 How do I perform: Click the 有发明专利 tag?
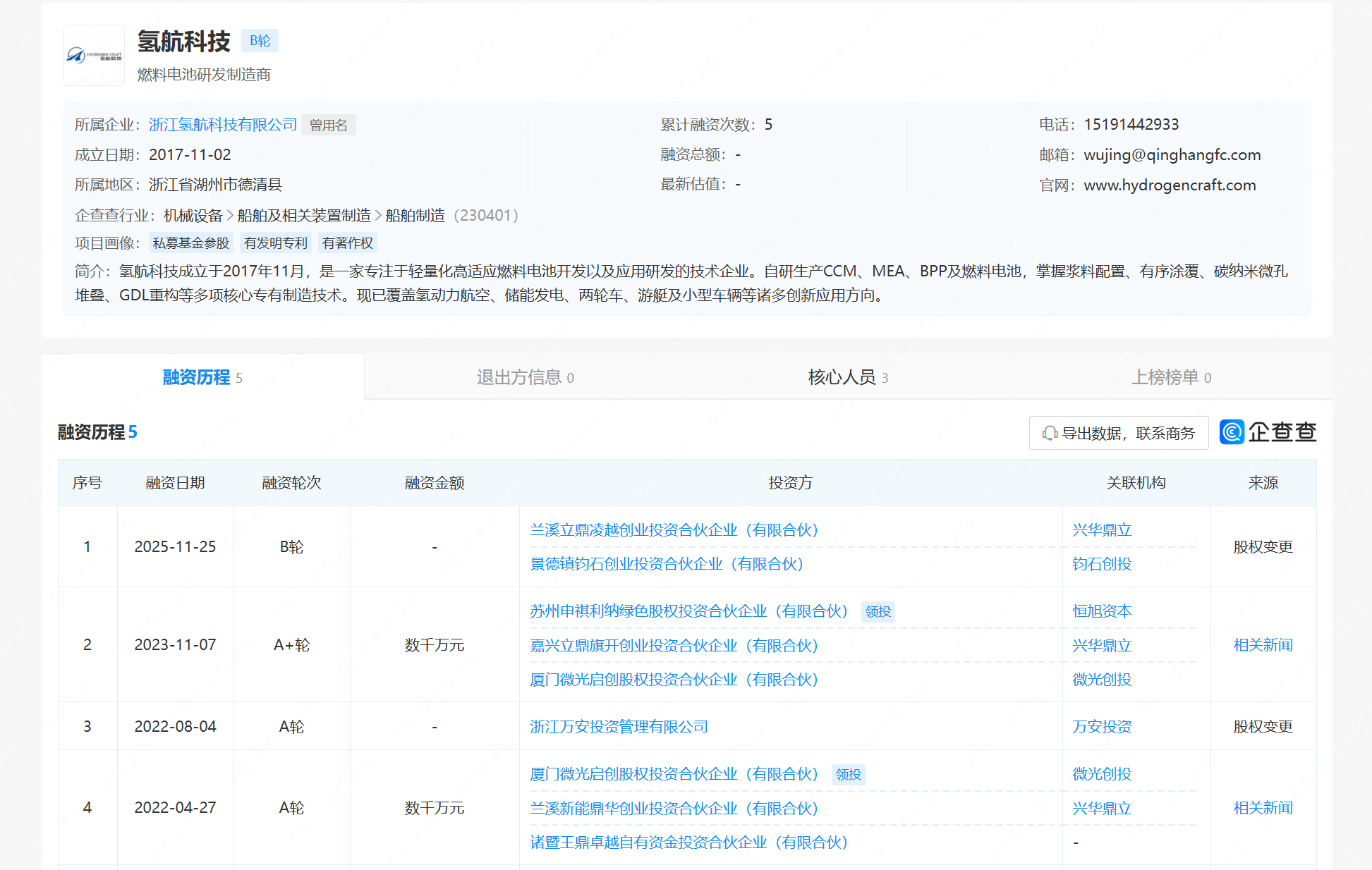pyautogui.click(x=275, y=242)
